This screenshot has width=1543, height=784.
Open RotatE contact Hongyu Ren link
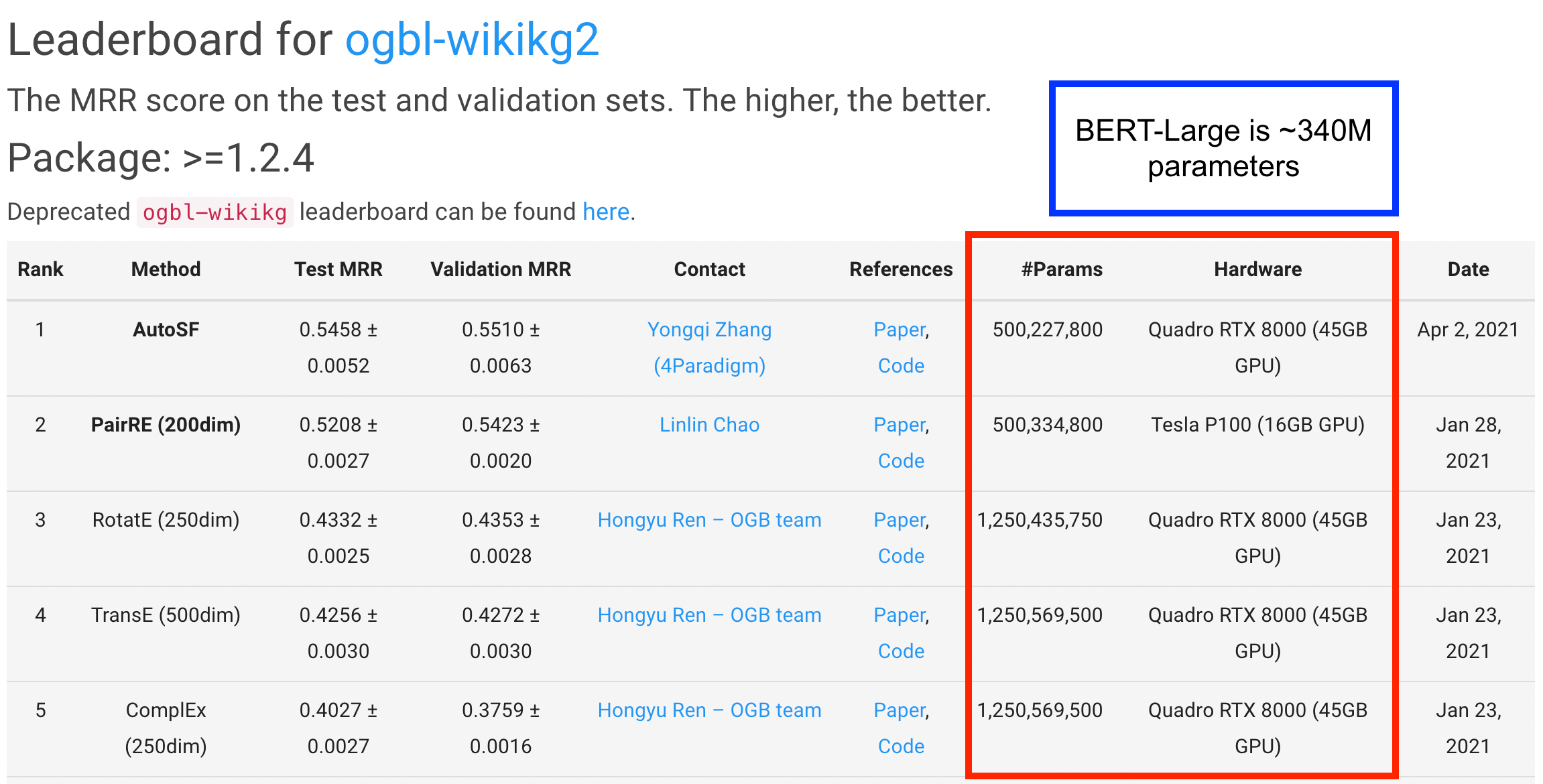point(709,520)
